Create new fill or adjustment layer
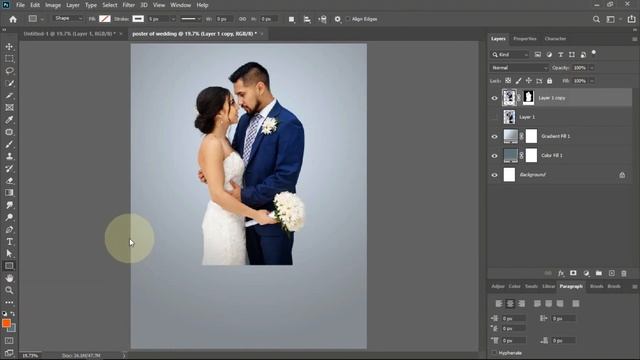640x360 pixels. (x=586, y=273)
